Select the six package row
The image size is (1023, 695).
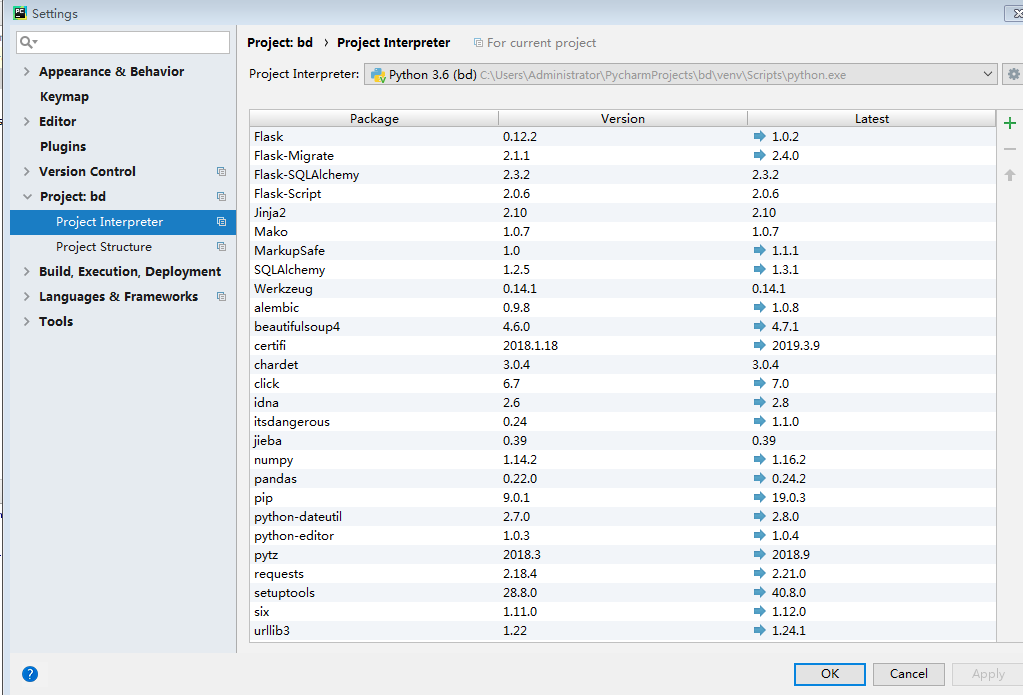click(623, 611)
